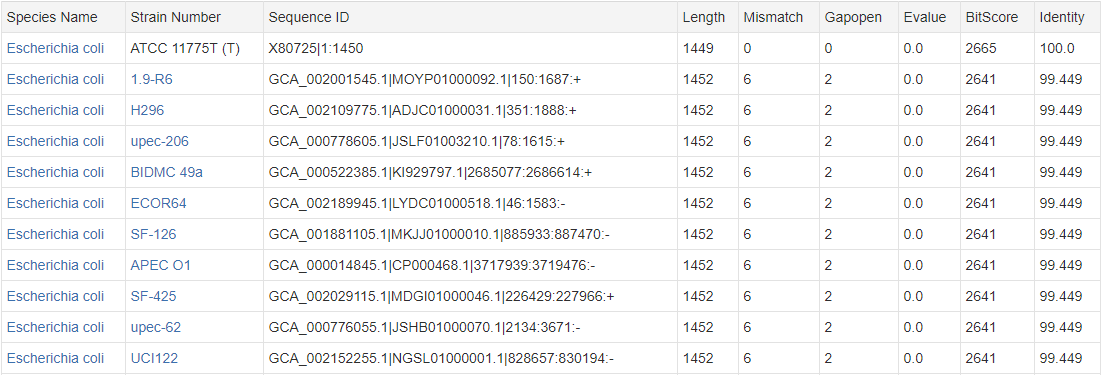Open strain link 1.9-R6
Image resolution: width=1101 pixels, height=375 pixels.
[152, 79]
